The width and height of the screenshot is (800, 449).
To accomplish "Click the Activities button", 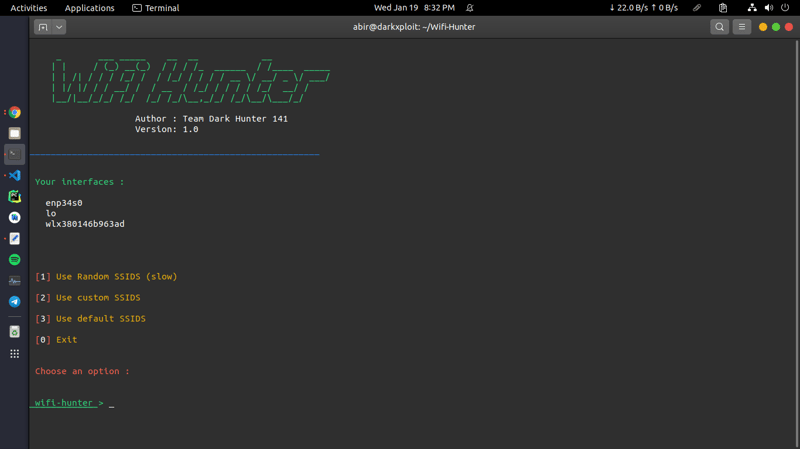I will (29, 8).
